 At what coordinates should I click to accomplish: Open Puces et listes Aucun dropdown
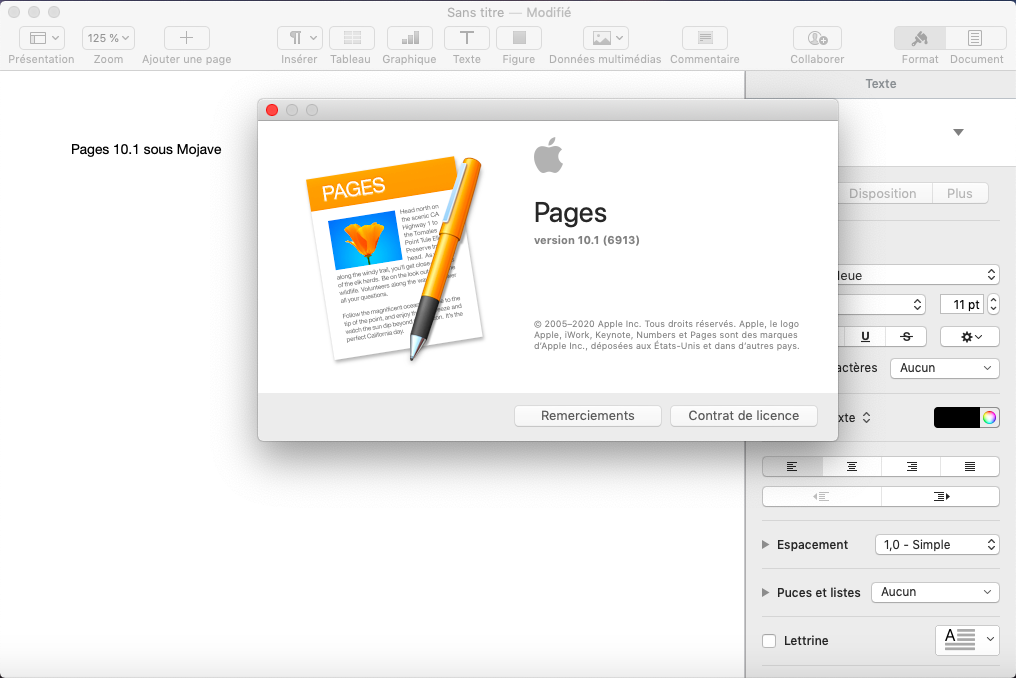tap(935, 592)
